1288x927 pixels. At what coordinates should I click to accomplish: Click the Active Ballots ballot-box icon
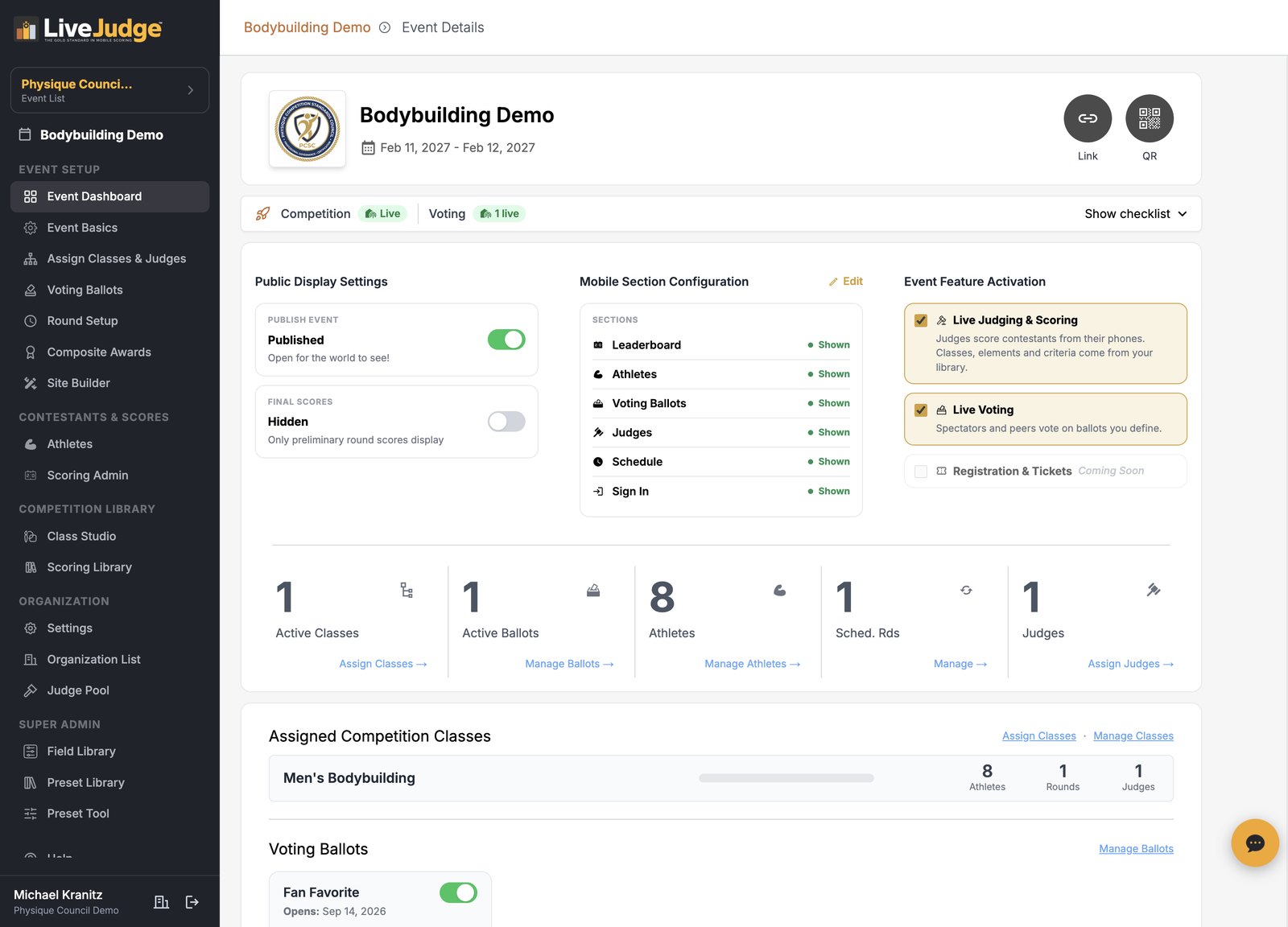point(593,591)
